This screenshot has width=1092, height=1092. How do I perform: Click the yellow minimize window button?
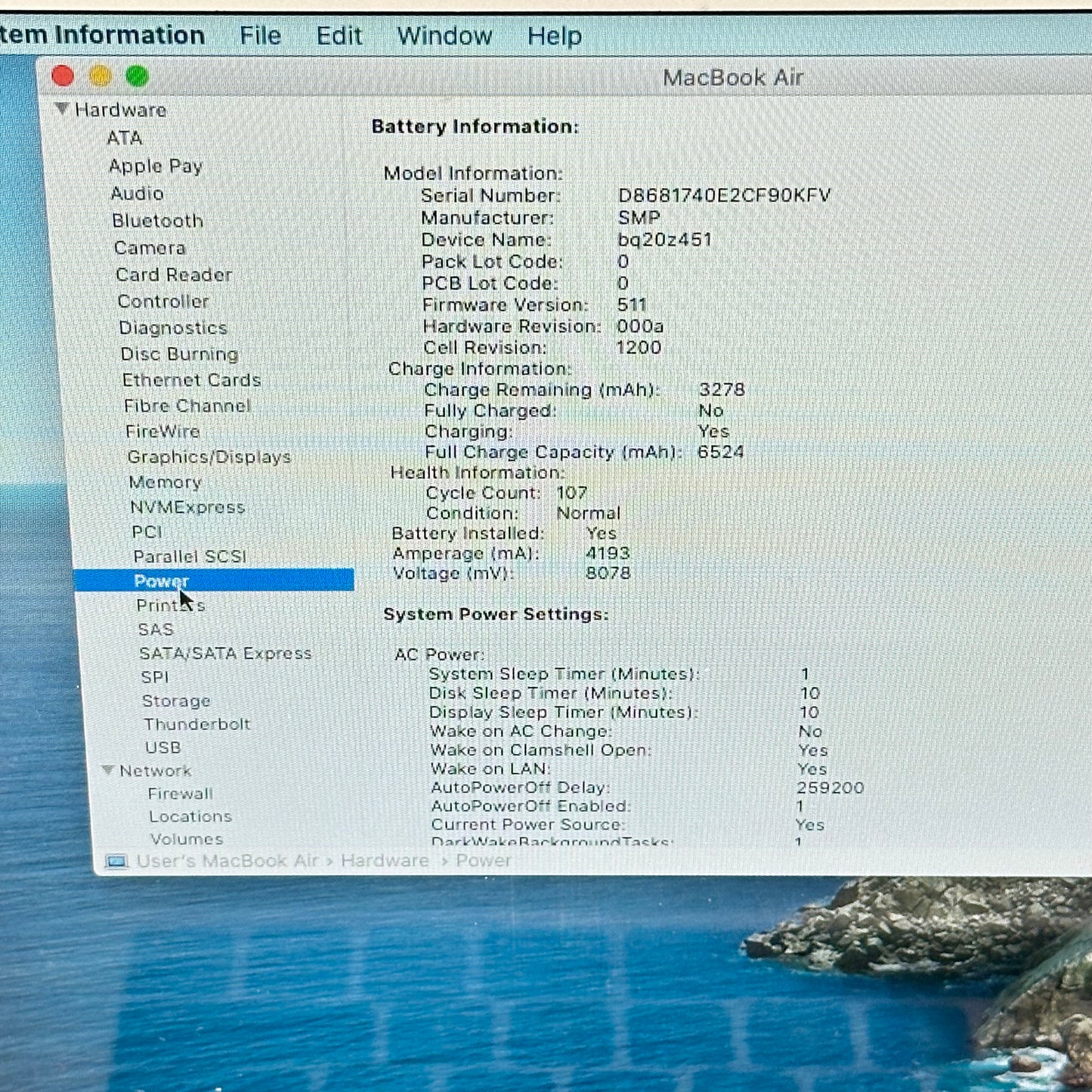100,76
